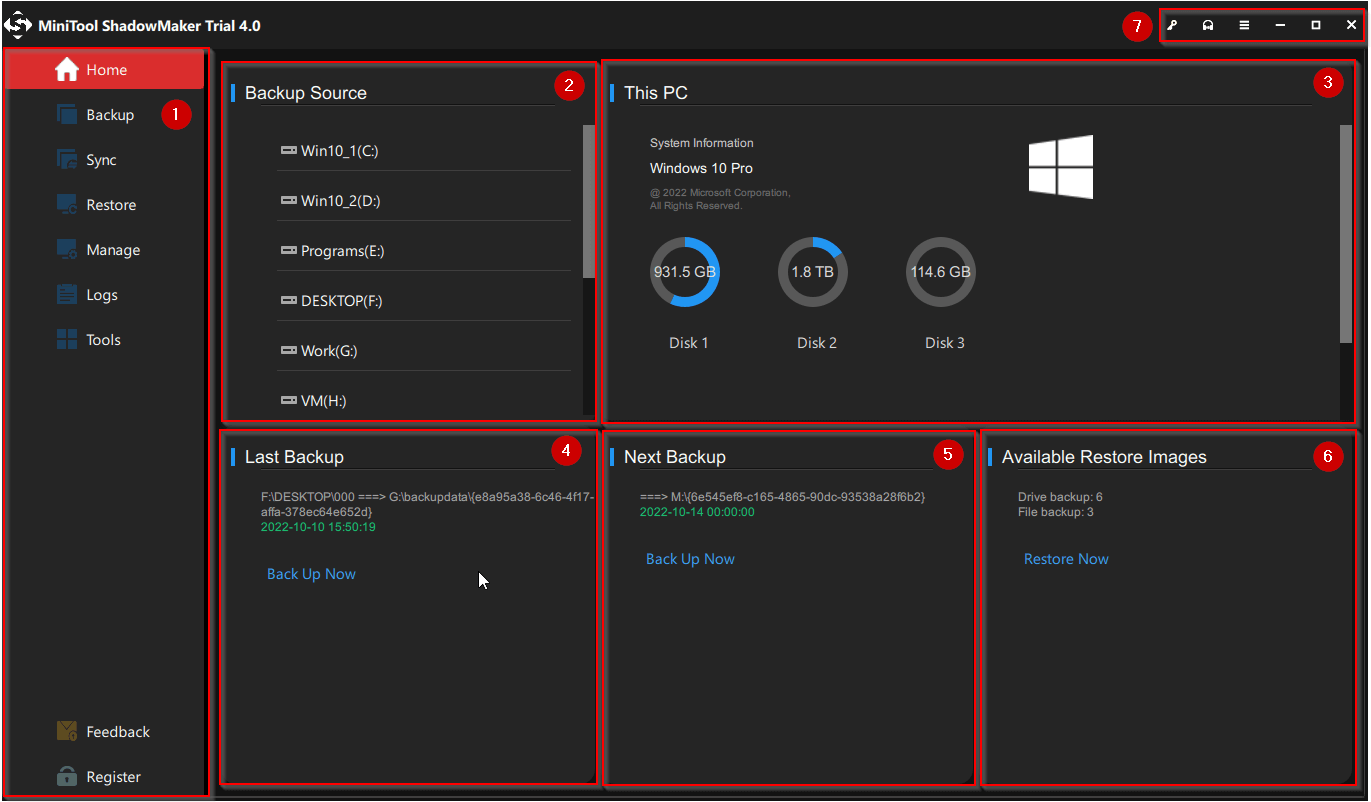Click Back Up Now under Next Backup
The image size is (1371, 802).
tap(690, 558)
